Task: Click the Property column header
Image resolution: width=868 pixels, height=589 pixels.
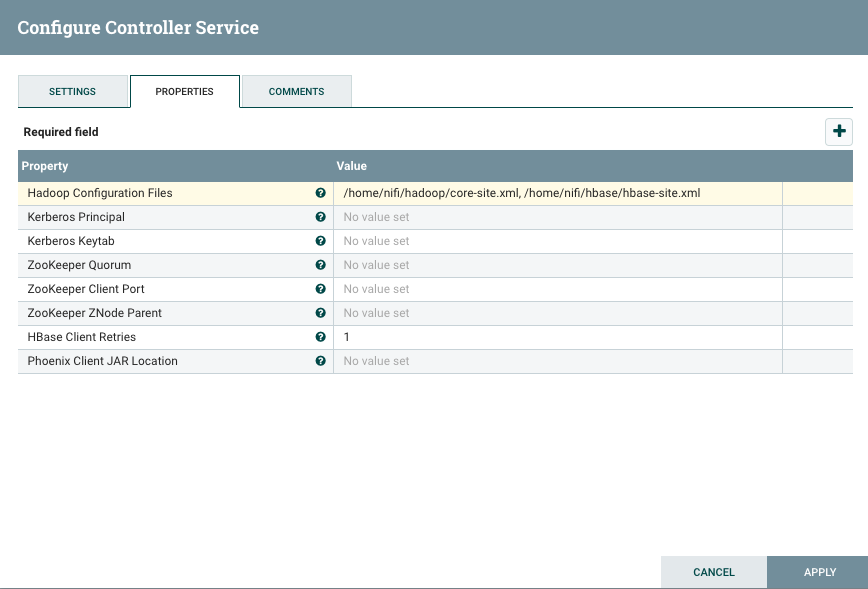Action: [x=175, y=166]
